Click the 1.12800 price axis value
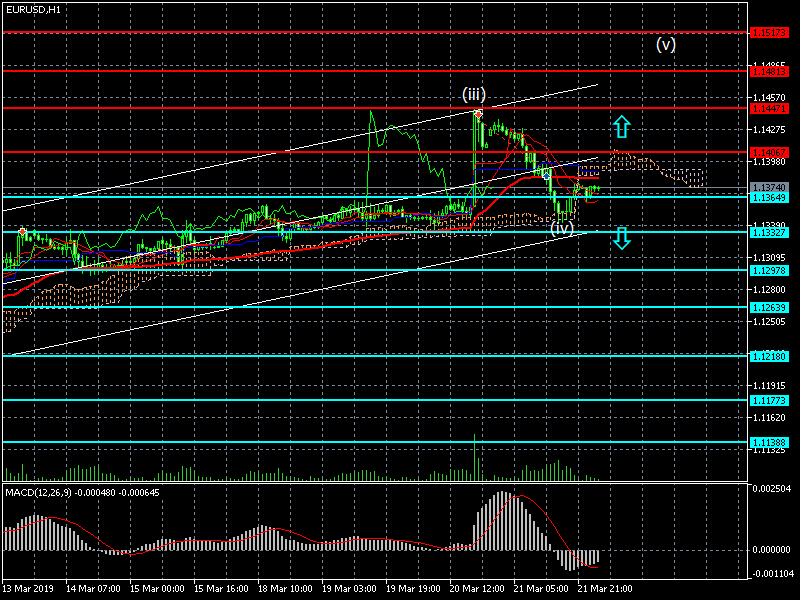Image resolution: width=800 pixels, height=600 pixels. (769, 290)
